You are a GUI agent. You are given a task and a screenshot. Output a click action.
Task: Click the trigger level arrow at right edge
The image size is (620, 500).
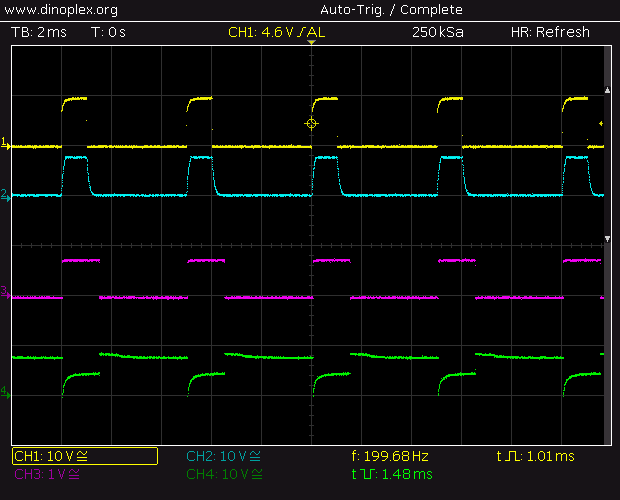point(601,124)
